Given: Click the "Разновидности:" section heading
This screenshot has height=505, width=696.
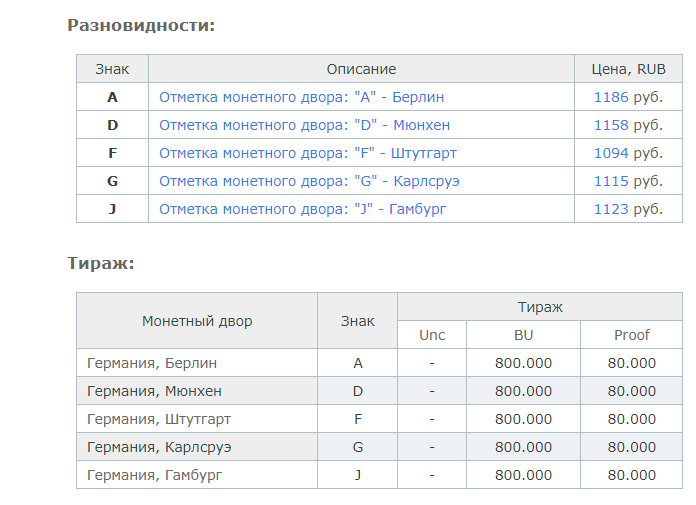Looking at the screenshot, I should [141, 25].
